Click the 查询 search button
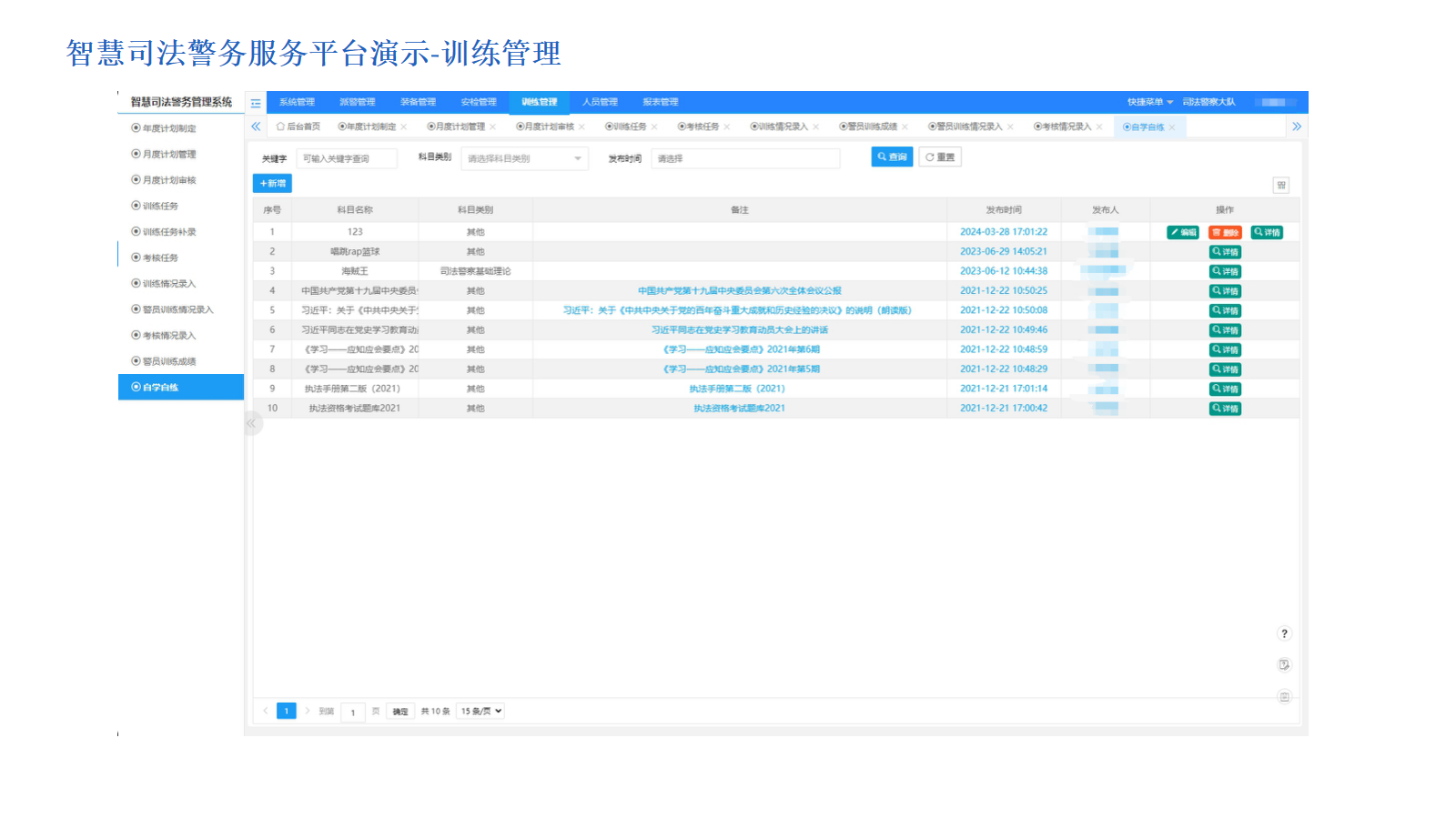 tap(892, 157)
